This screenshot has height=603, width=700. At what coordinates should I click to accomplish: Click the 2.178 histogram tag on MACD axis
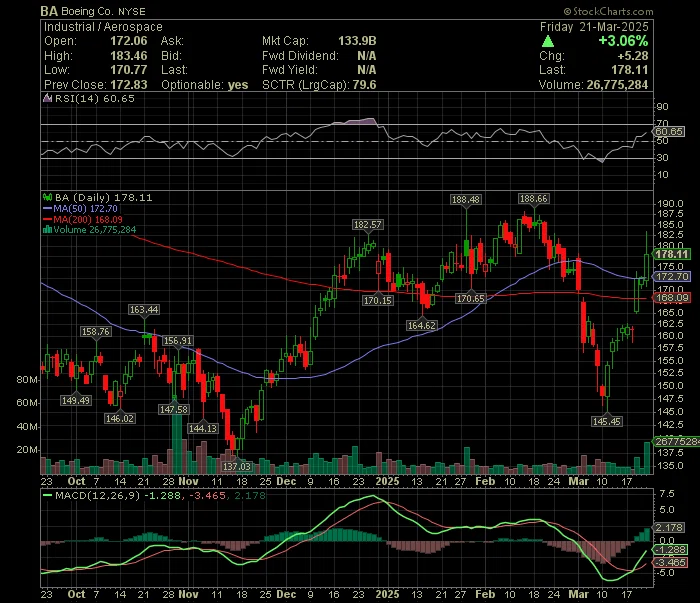tap(669, 528)
